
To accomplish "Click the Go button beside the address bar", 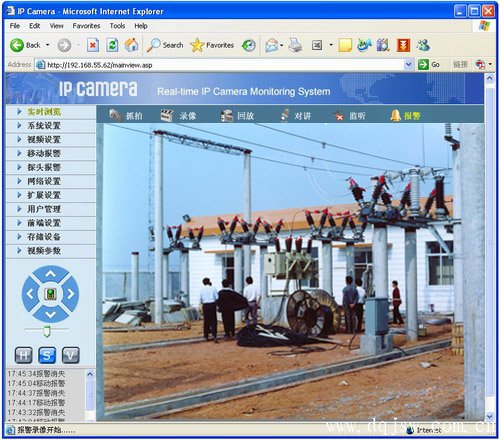I will click(x=429, y=64).
